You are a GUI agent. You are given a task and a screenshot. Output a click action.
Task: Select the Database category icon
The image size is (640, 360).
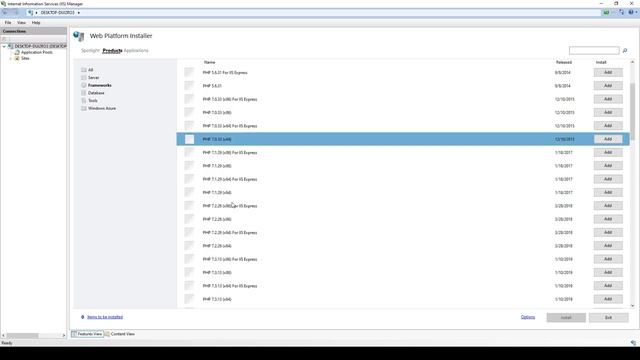click(84, 93)
